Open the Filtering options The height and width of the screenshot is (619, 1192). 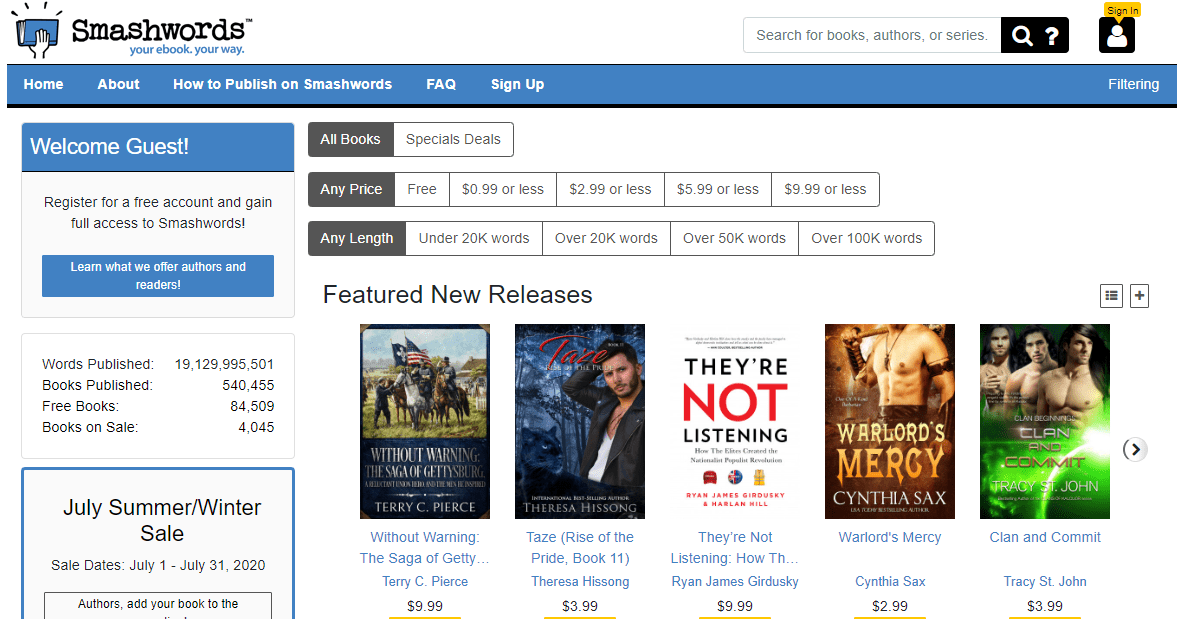1133,84
